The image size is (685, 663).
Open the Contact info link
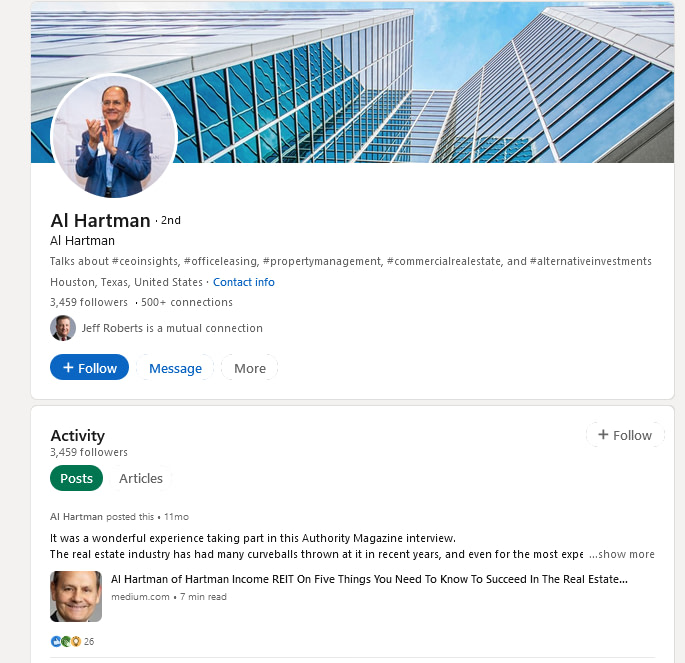(244, 282)
